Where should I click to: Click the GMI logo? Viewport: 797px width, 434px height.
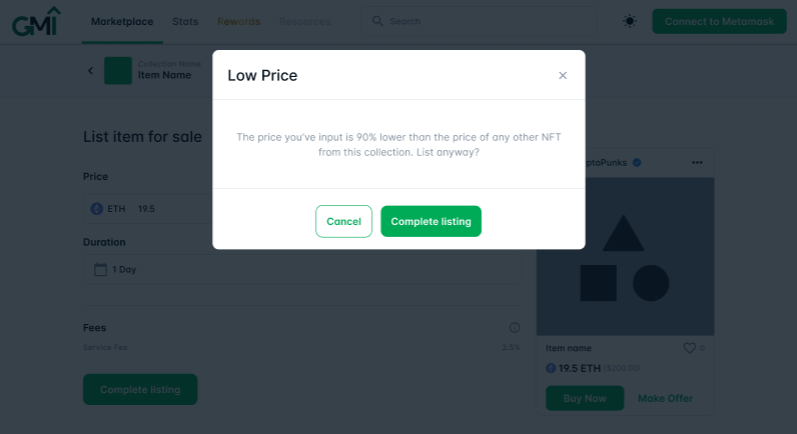pos(36,21)
